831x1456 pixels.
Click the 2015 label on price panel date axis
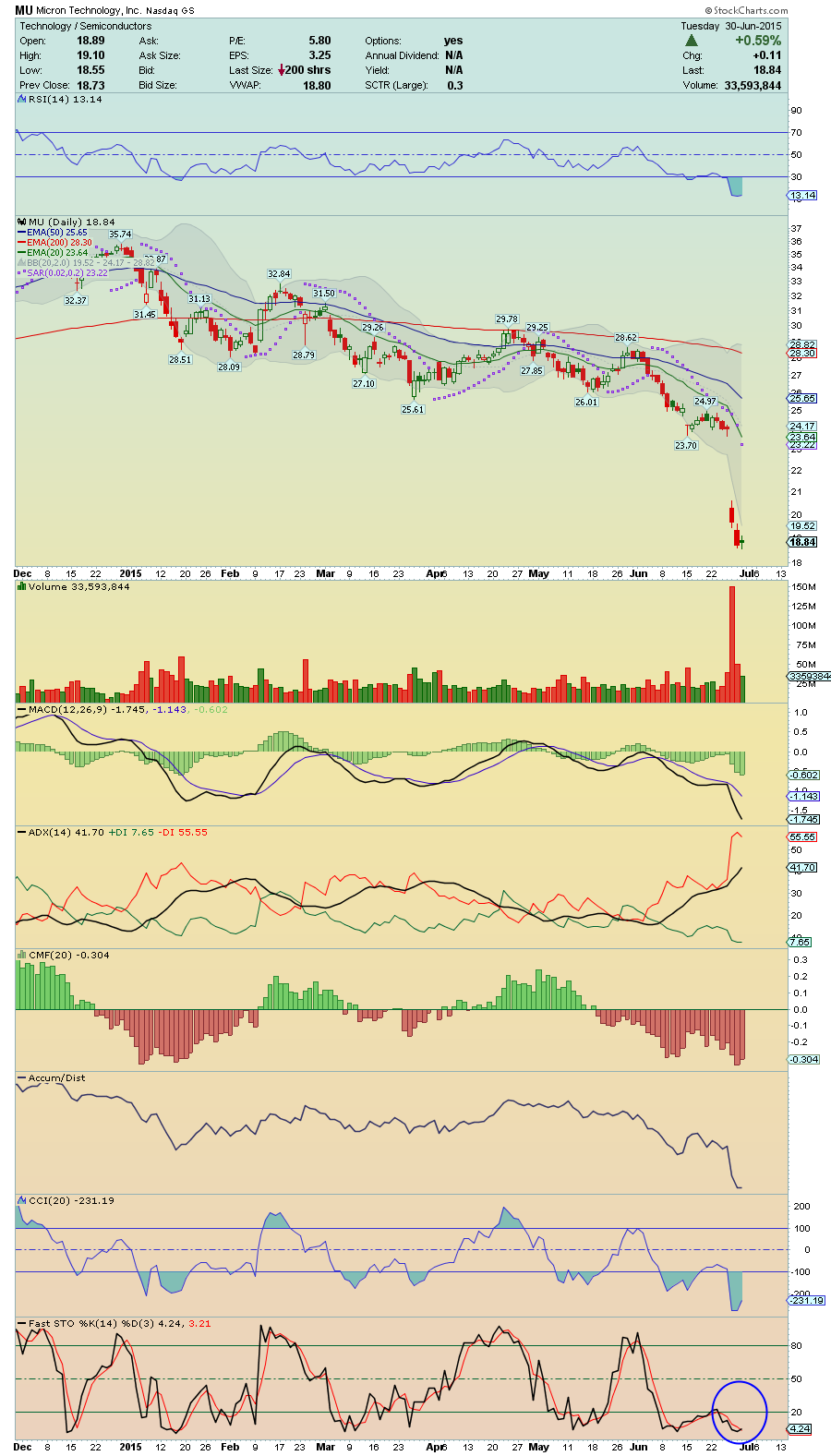tap(130, 573)
